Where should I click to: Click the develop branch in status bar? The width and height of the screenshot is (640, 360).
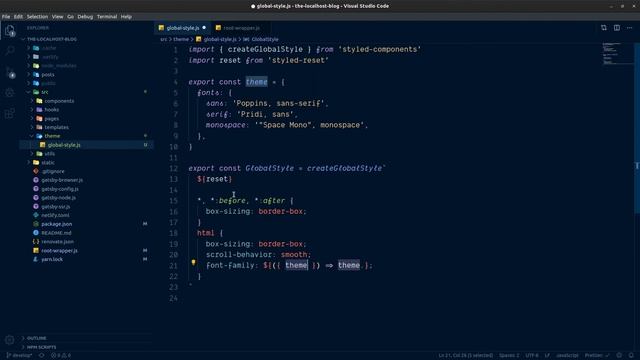pyautogui.click(x=20, y=356)
